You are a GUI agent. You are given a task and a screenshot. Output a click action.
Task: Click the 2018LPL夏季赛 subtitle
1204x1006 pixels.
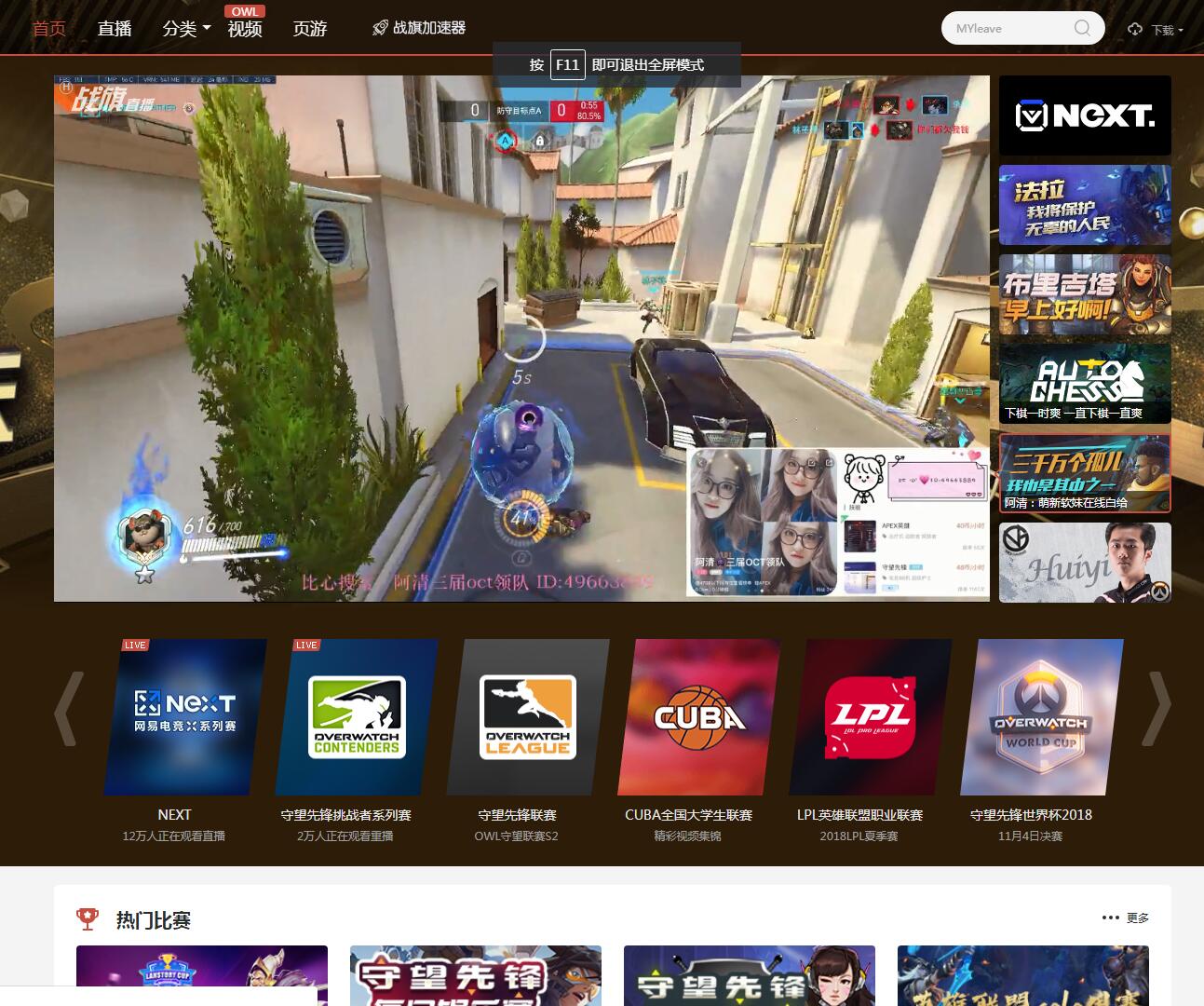859,836
